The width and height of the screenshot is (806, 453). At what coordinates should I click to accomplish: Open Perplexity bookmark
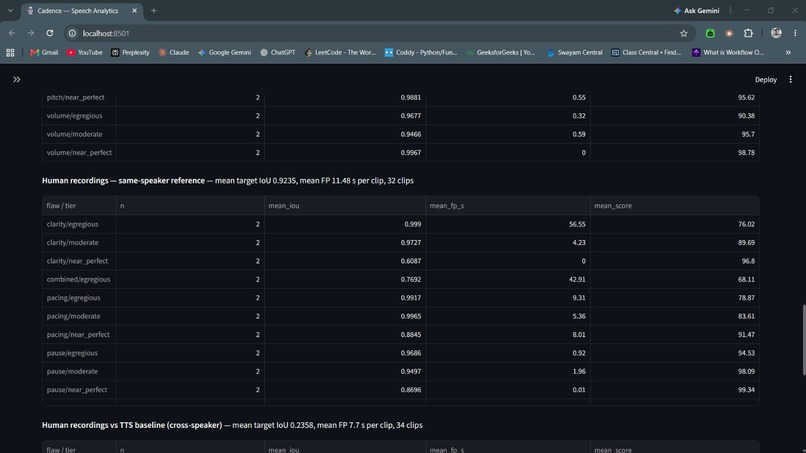pos(130,52)
